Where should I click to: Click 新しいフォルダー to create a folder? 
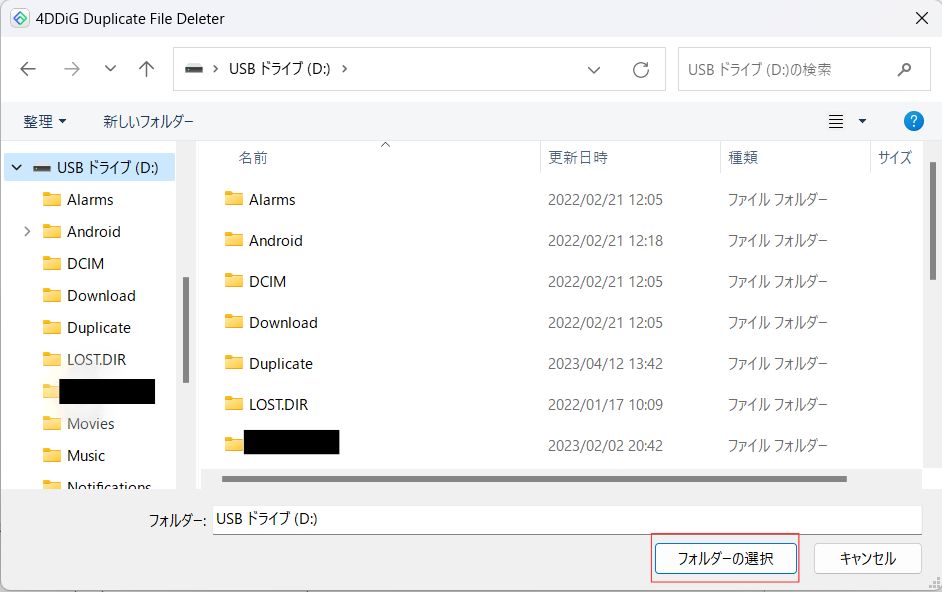coord(148,121)
